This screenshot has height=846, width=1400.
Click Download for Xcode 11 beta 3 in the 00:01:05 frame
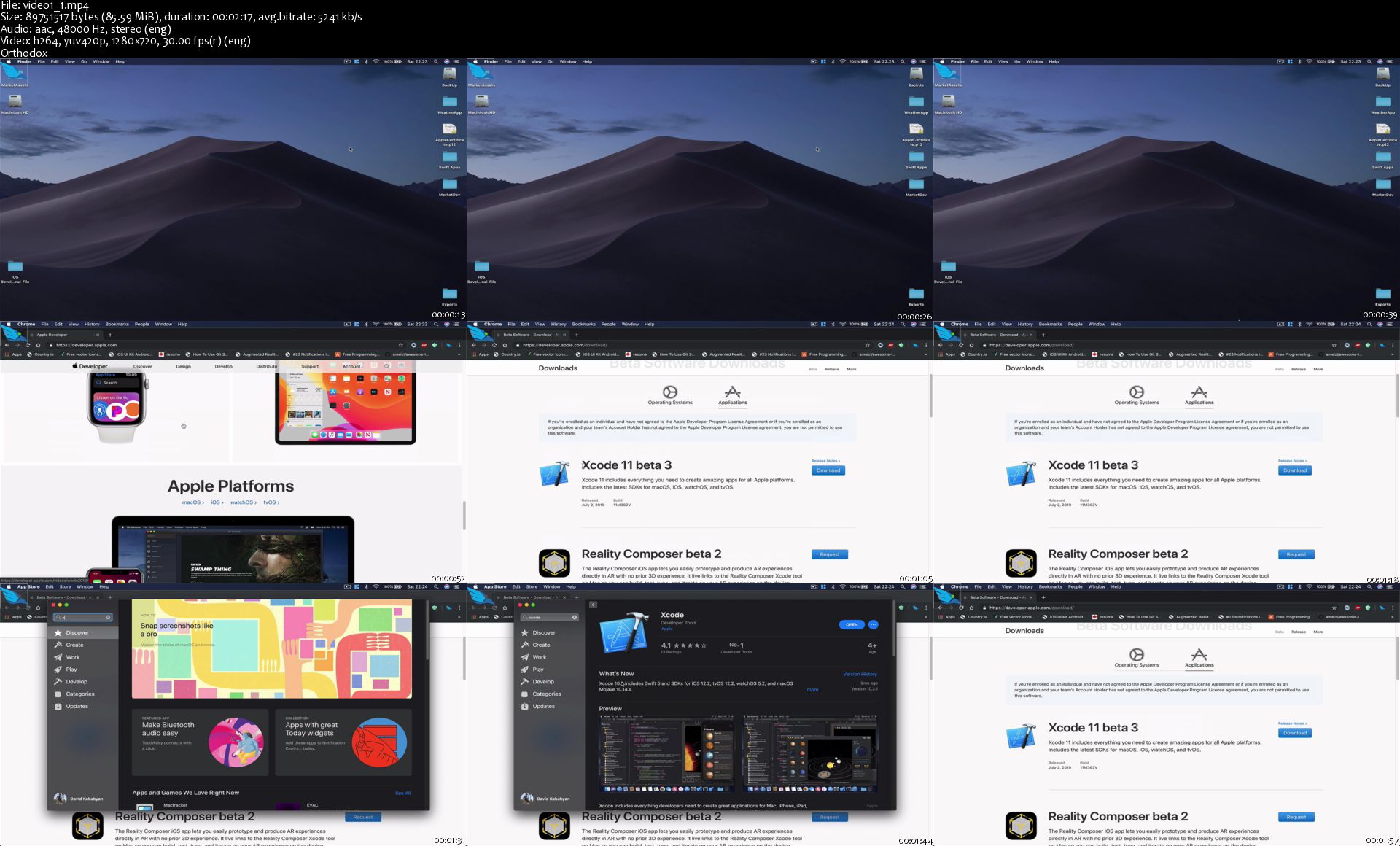[828, 470]
